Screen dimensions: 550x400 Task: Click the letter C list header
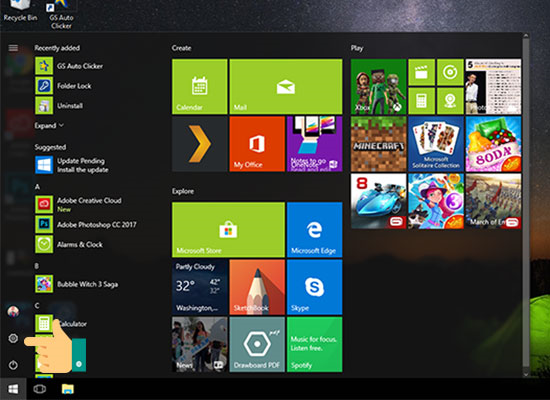pos(37,306)
